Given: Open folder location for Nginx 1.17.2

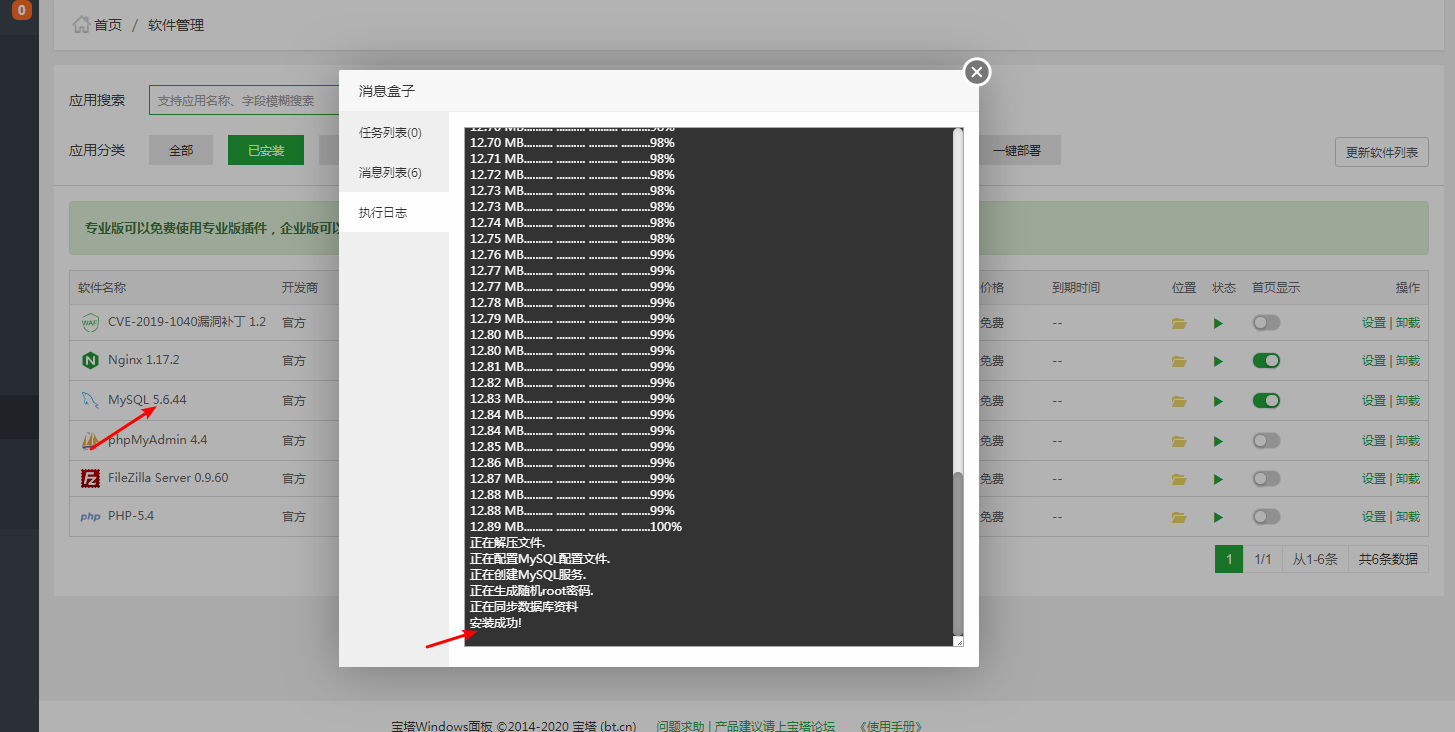Looking at the screenshot, I should click(1179, 361).
